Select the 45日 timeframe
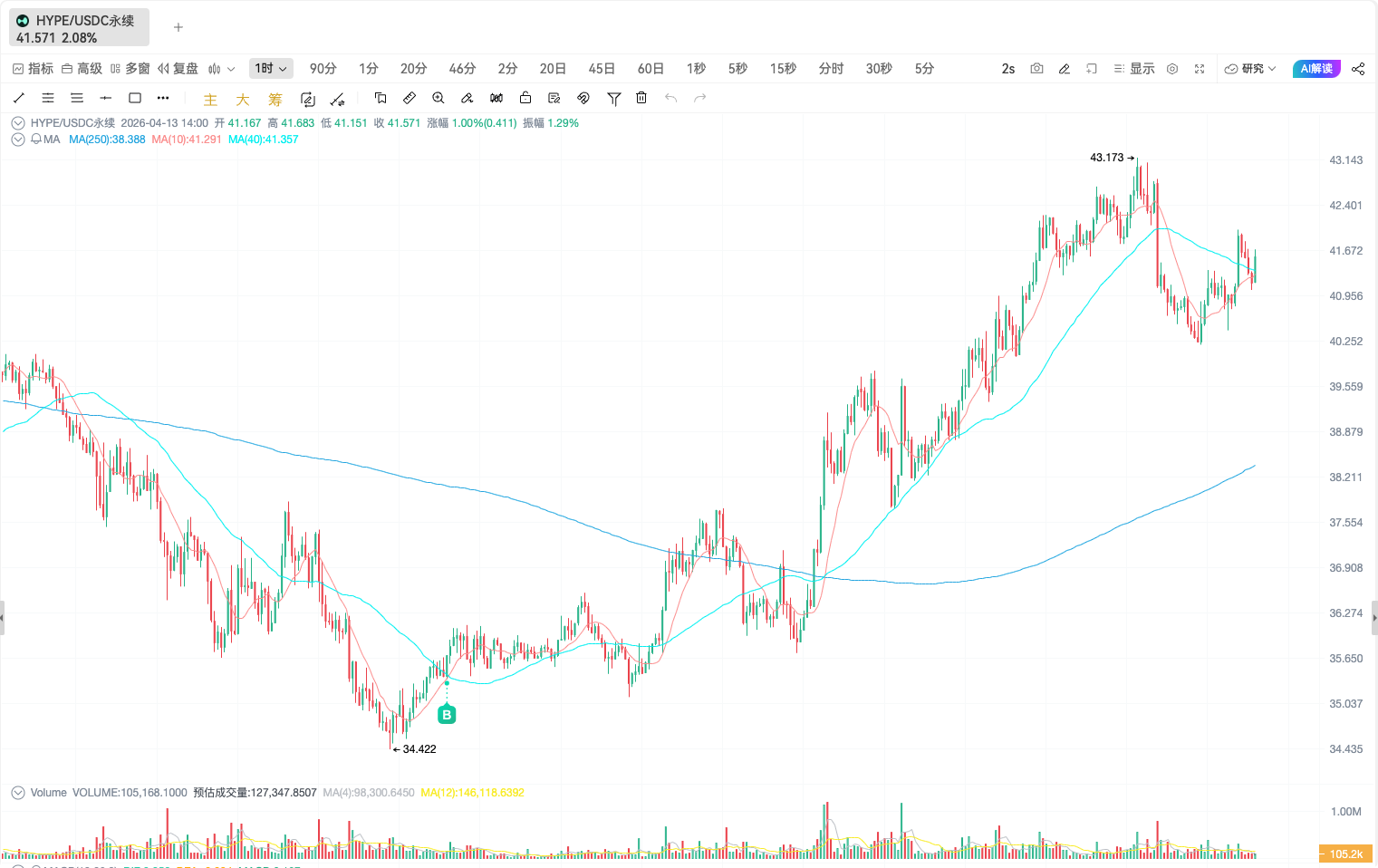The height and width of the screenshot is (868, 1378). 602,69
